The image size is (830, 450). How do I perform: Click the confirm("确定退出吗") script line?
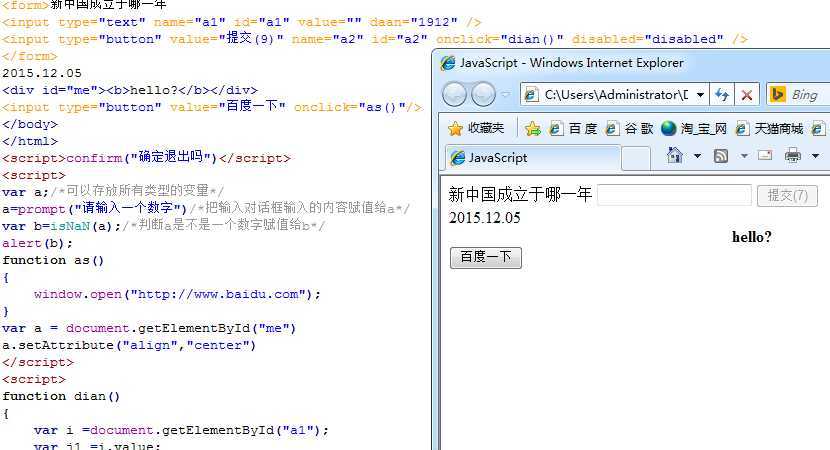pos(146,158)
